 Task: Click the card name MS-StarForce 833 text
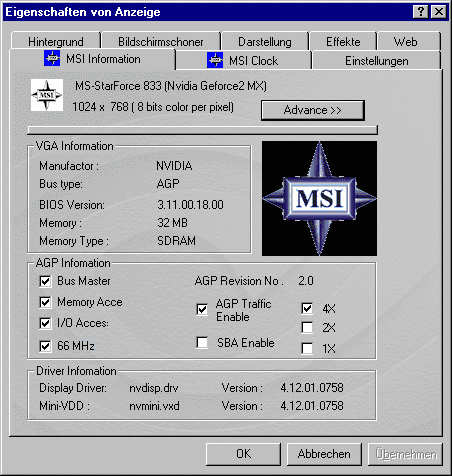pos(171,86)
